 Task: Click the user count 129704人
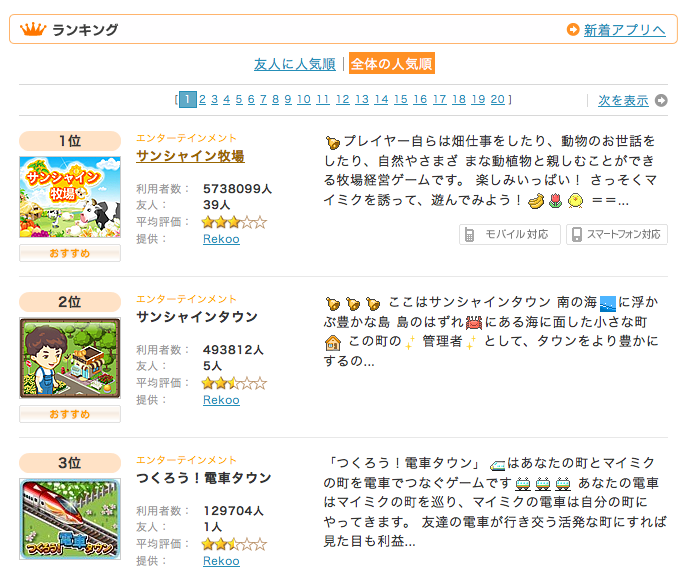click(233, 511)
